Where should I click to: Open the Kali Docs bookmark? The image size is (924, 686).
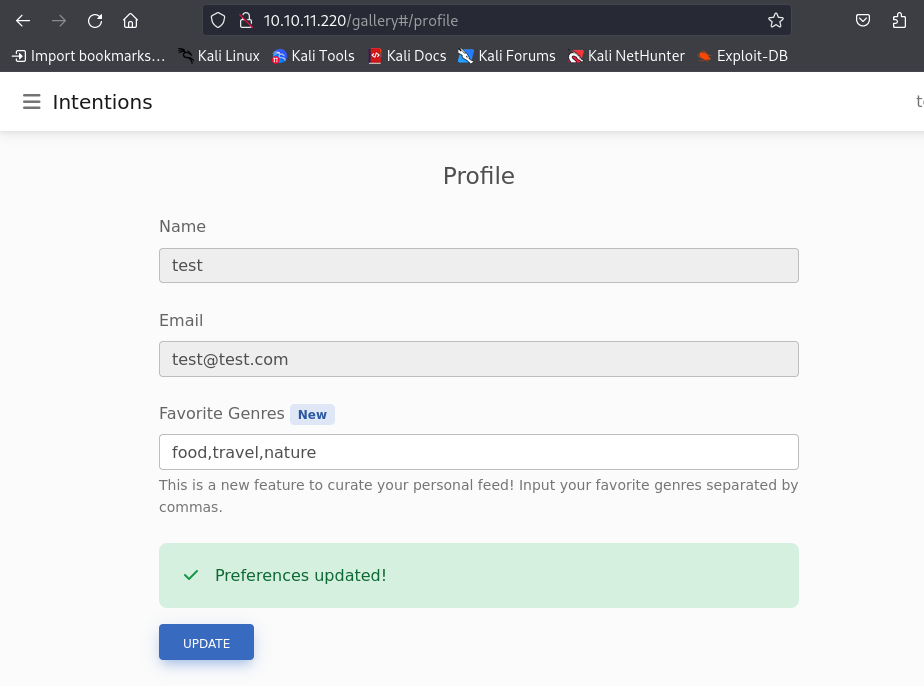[x=407, y=56]
